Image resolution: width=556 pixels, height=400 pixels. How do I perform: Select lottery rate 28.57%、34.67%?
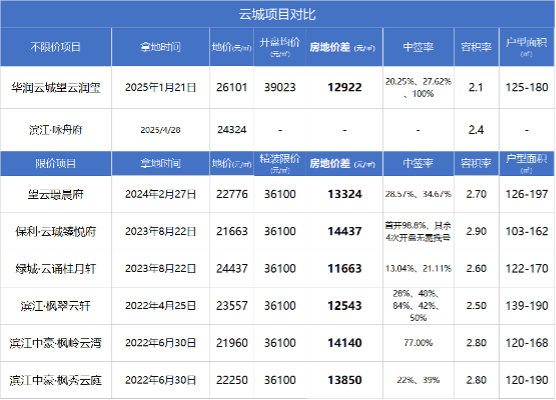click(418, 194)
